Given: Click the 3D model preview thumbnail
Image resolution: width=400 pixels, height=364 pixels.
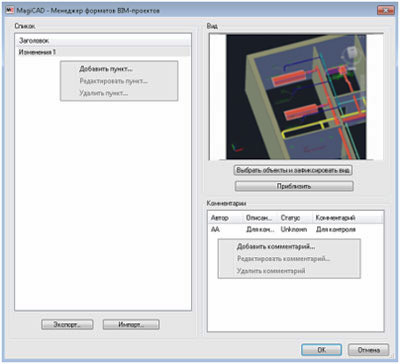Looking at the screenshot, I should point(296,97).
